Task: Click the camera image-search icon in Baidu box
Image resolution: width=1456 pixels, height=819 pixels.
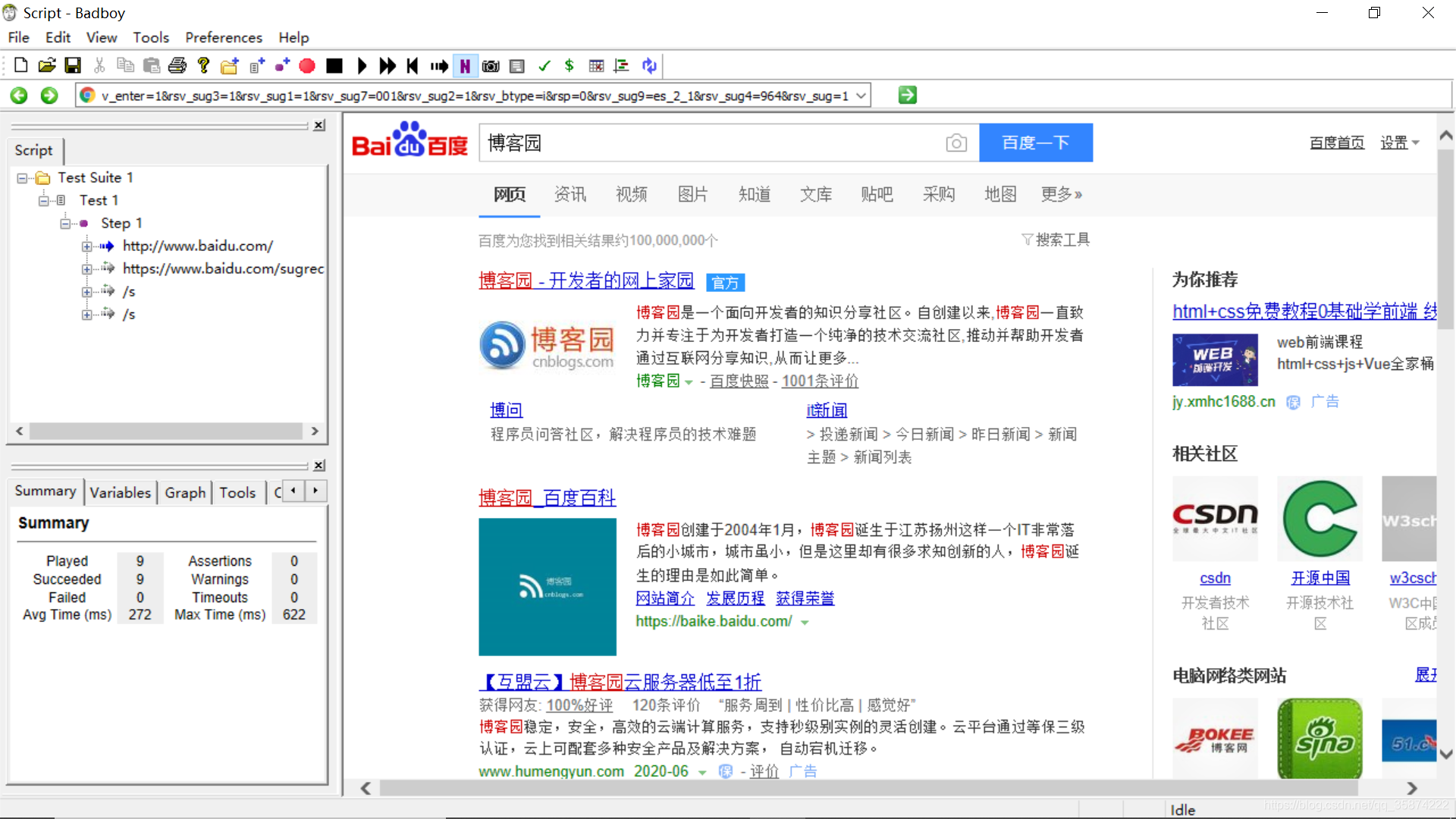Action: (x=956, y=143)
